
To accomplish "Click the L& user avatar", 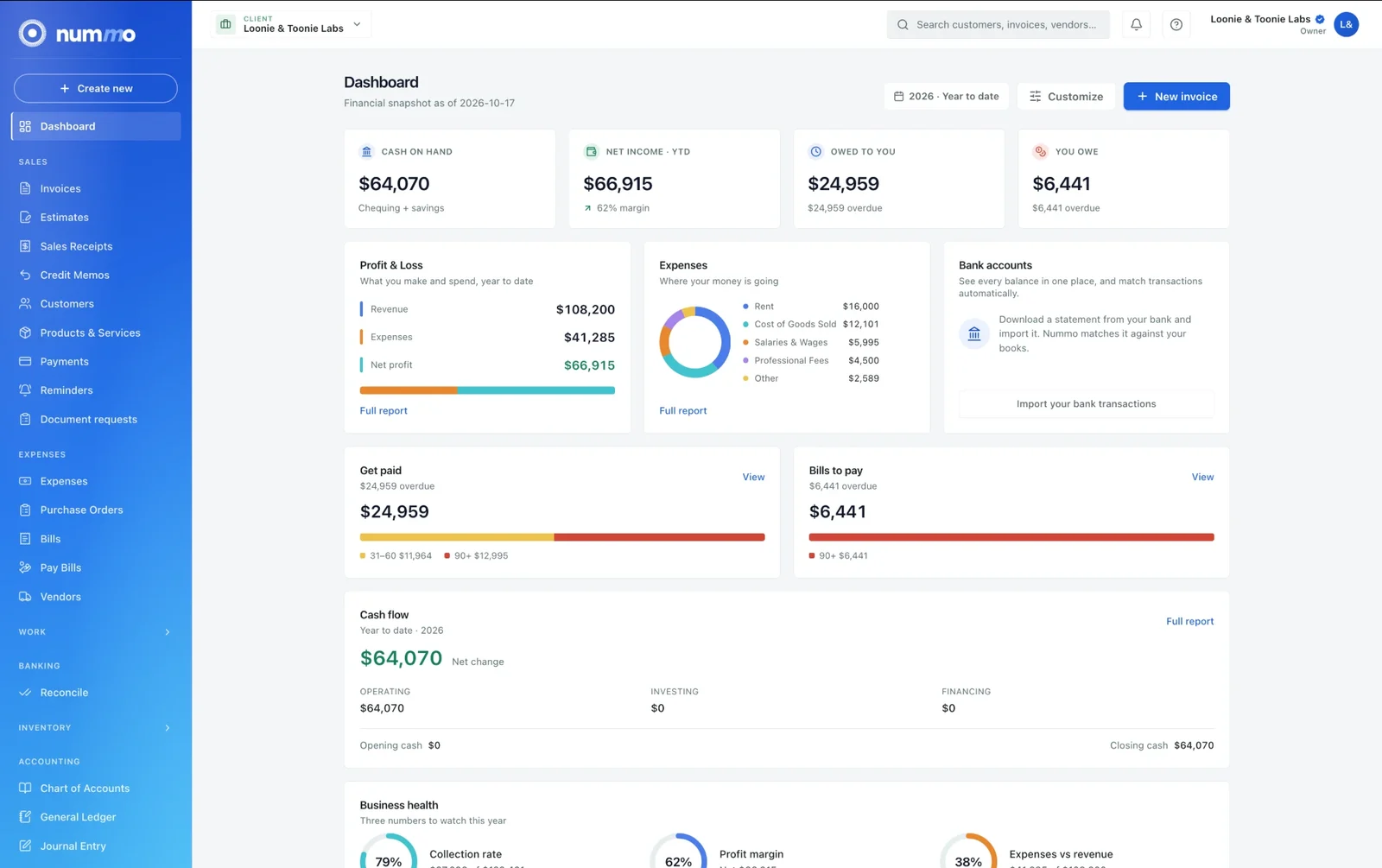I will coord(1346,24).
